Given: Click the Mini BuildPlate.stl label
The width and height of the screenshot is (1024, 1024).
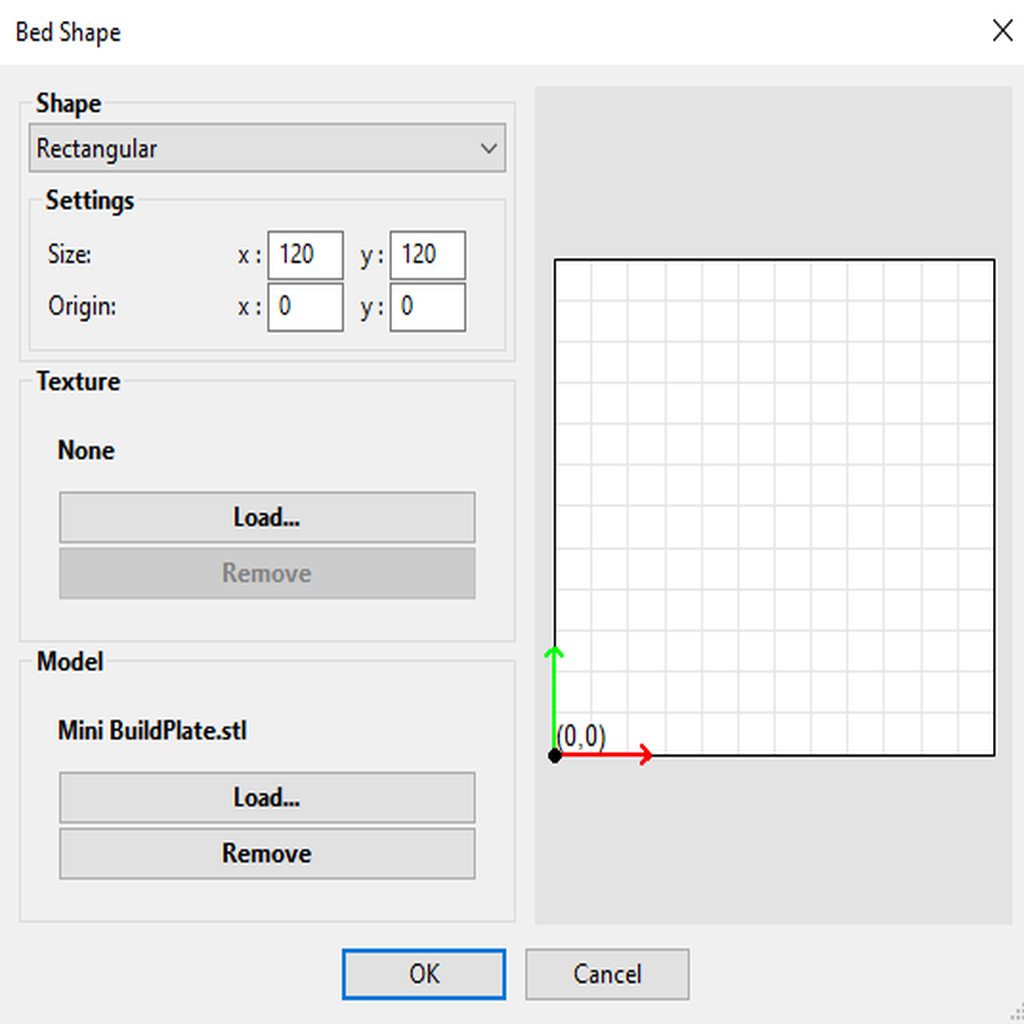Looking at the screenshot, I should pyautogui.click(x=151, y=730).
